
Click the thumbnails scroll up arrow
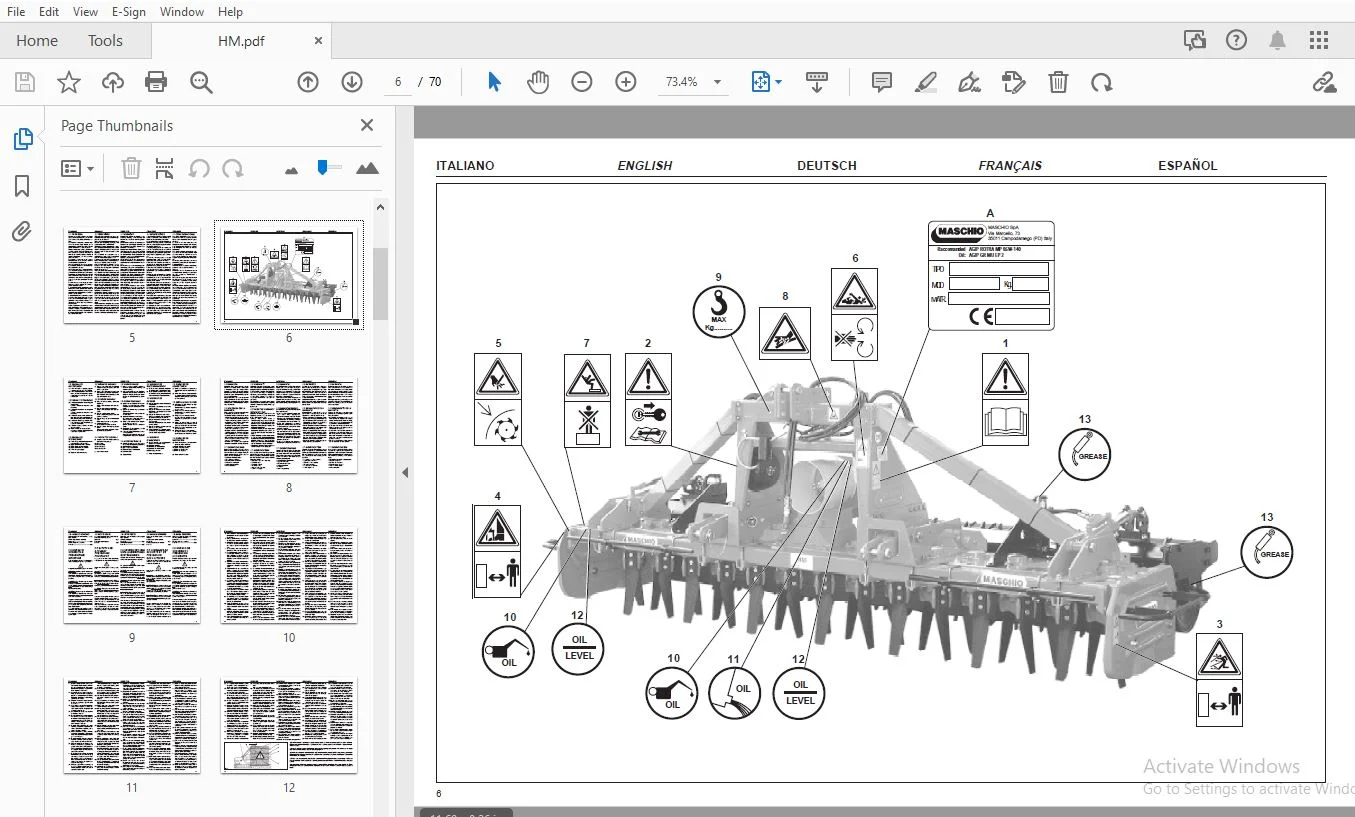[380, 207]
